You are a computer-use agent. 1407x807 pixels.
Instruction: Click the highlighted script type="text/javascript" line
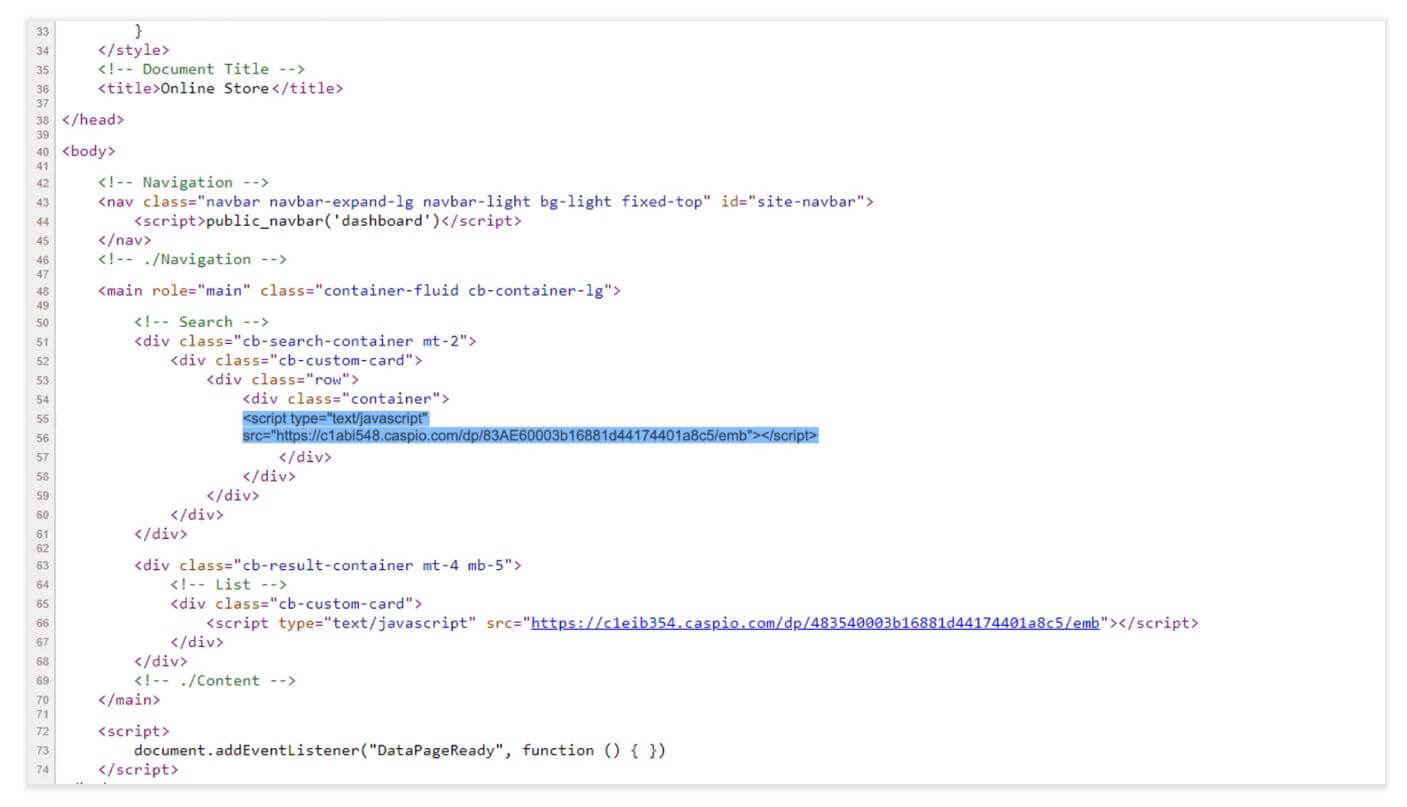coord(335,418)
